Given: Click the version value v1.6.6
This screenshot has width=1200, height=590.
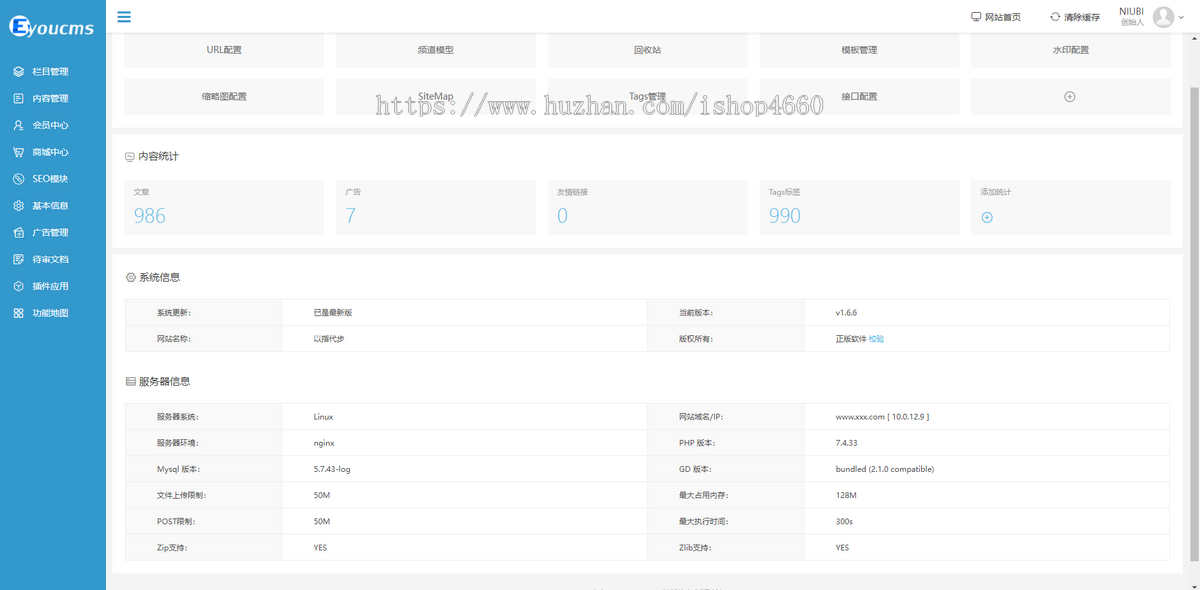Looking at the screenshot, I should click(x=848, y=313).
